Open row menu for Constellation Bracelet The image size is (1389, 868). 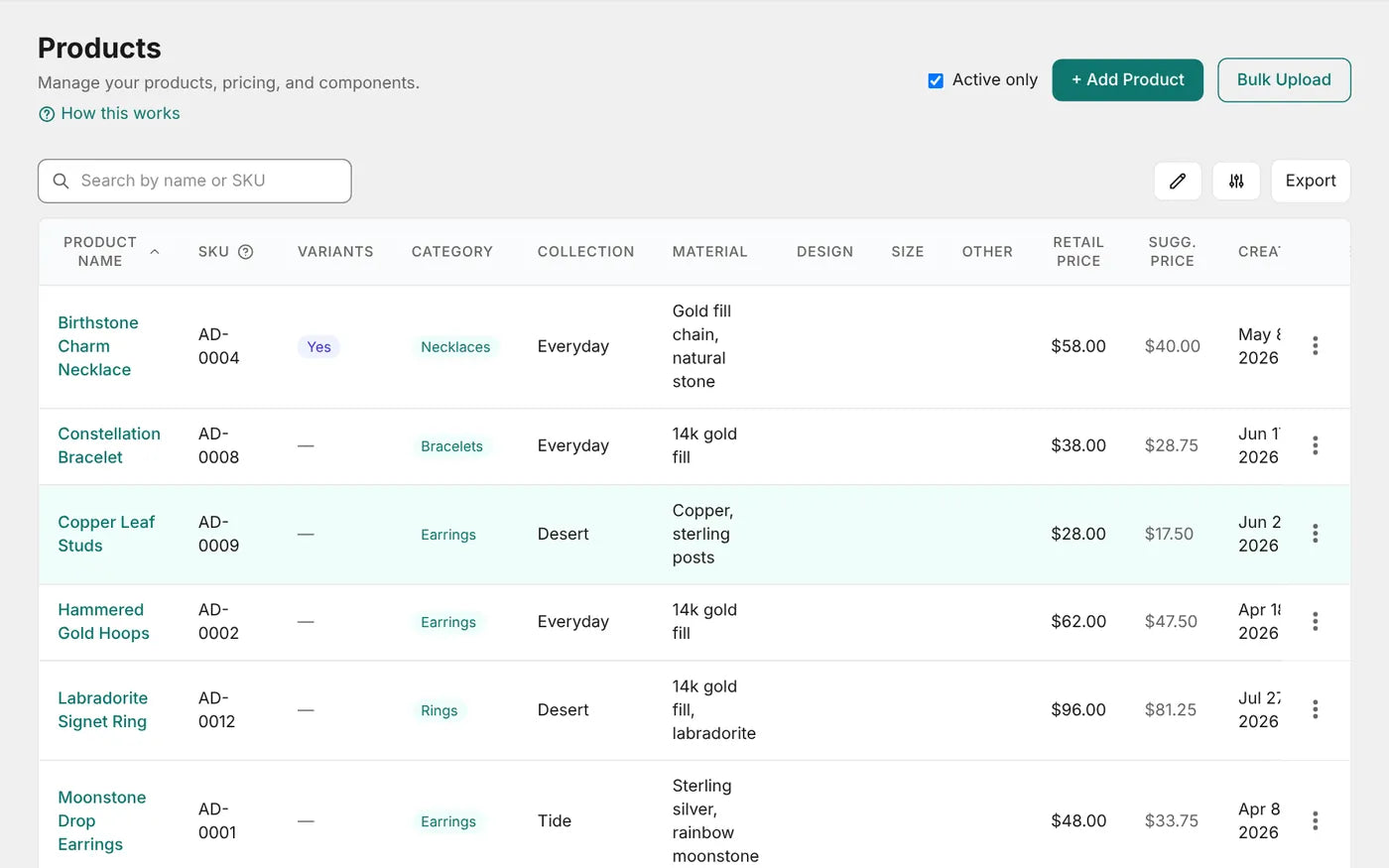(x=1316, y=445)
